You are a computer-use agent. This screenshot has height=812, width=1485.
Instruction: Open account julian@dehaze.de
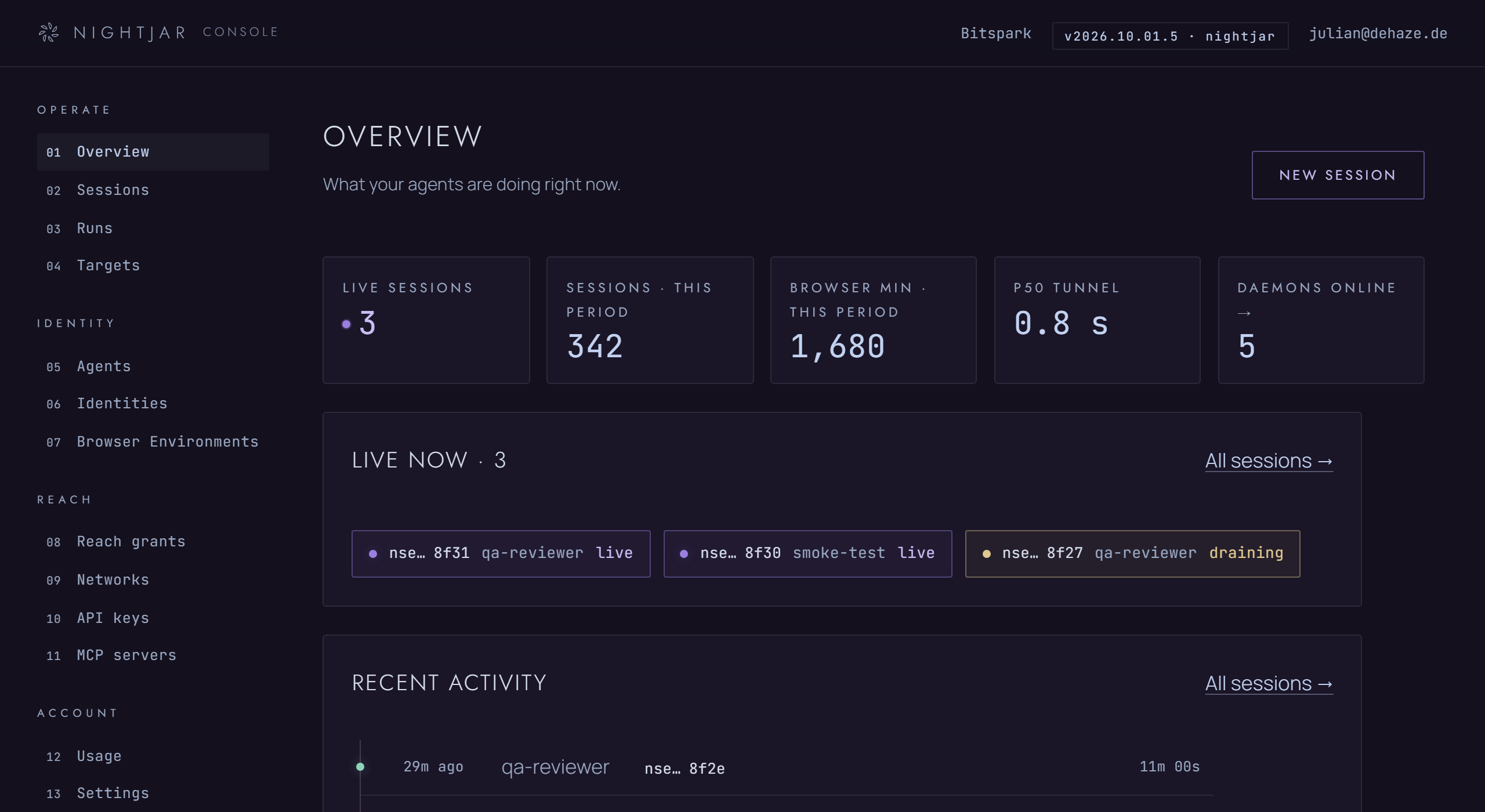(x=1378, y=34)
